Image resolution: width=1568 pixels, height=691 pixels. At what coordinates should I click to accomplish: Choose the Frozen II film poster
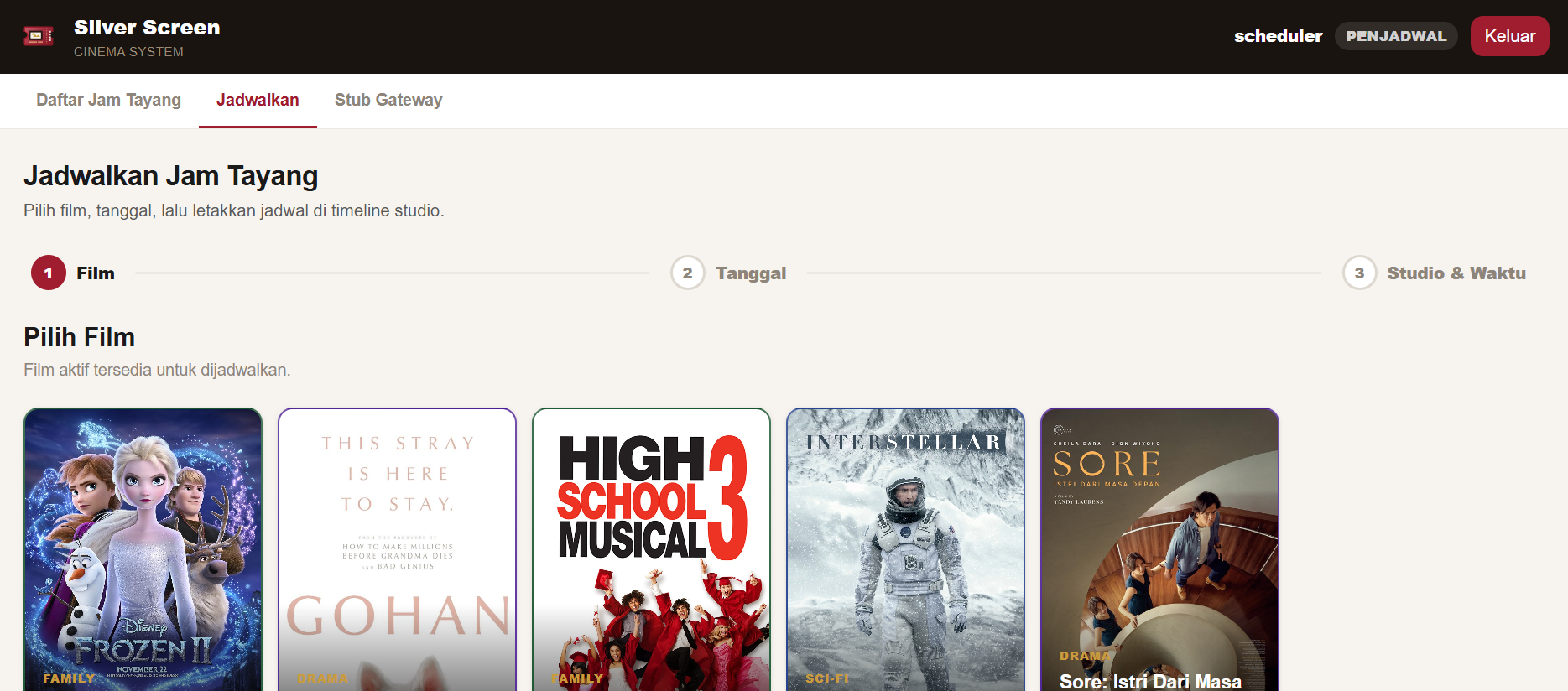pos(143,549)
